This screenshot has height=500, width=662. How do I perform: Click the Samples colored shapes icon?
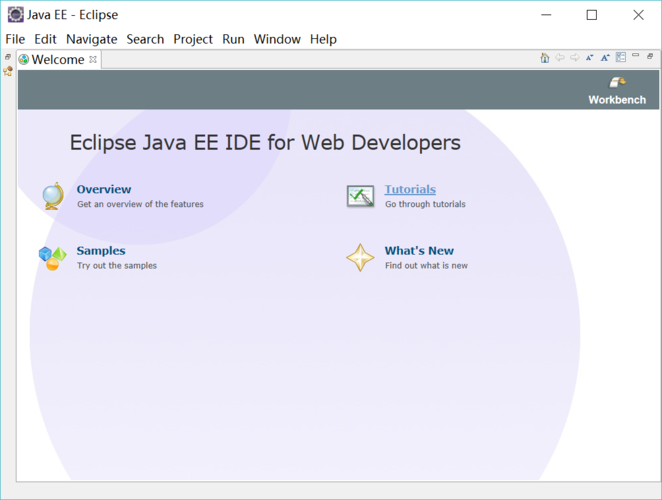pos(53,258)
